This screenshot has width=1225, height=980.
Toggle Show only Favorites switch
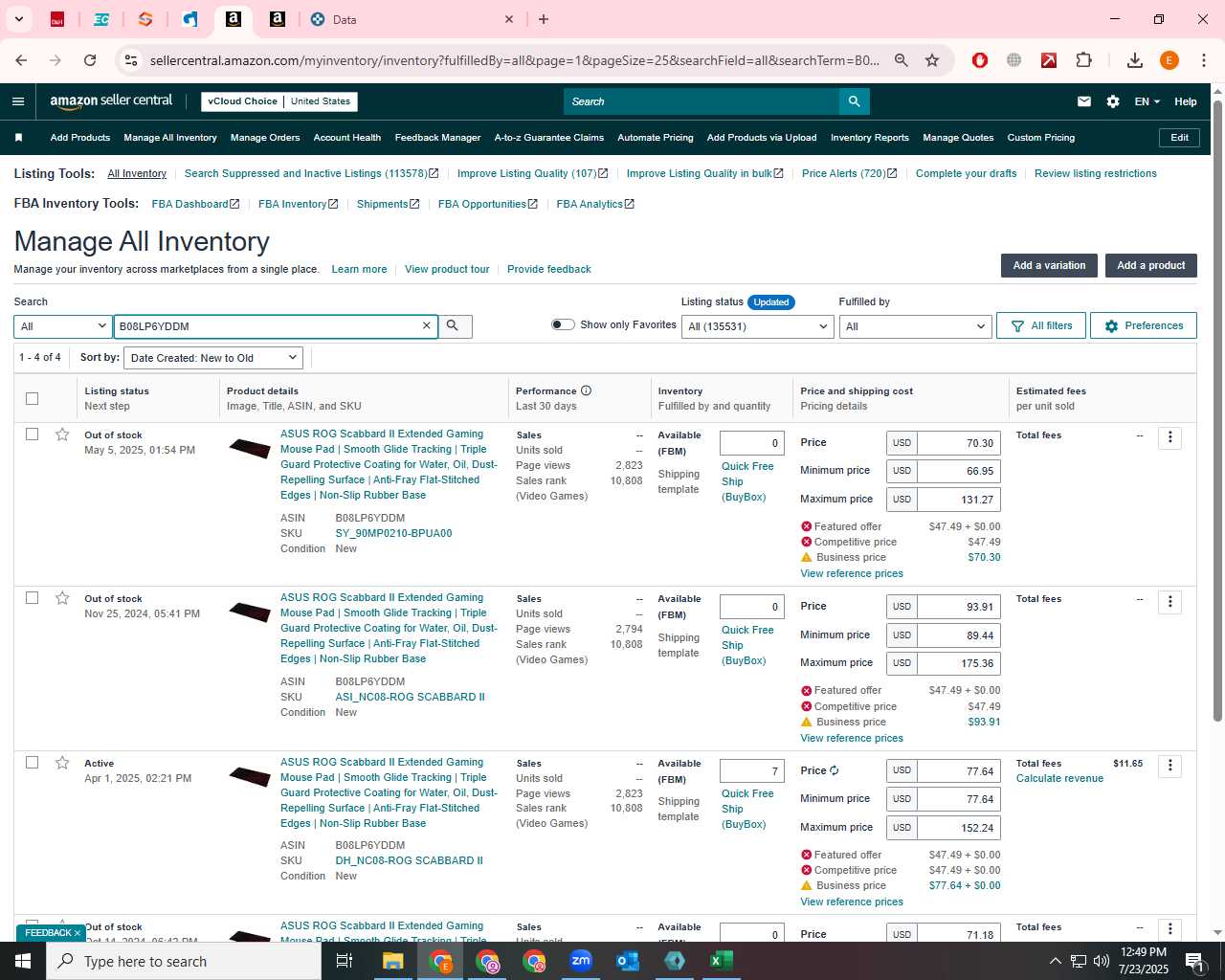click(x=563, y=324)
